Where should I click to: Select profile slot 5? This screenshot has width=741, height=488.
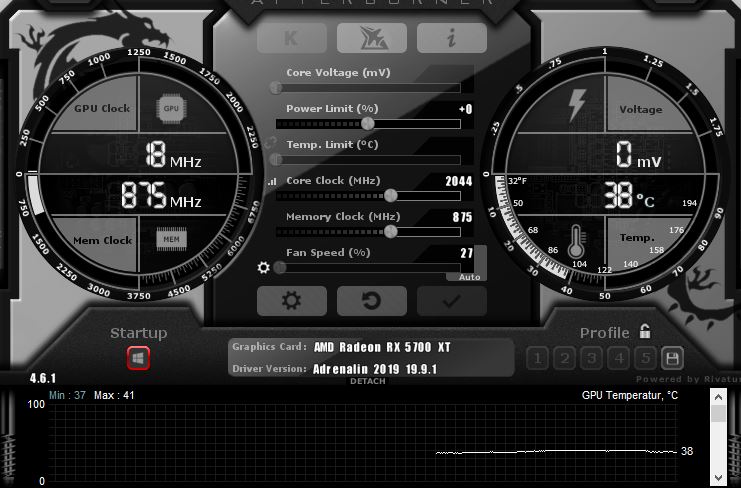pyautogui.click(x=646, y=359)
